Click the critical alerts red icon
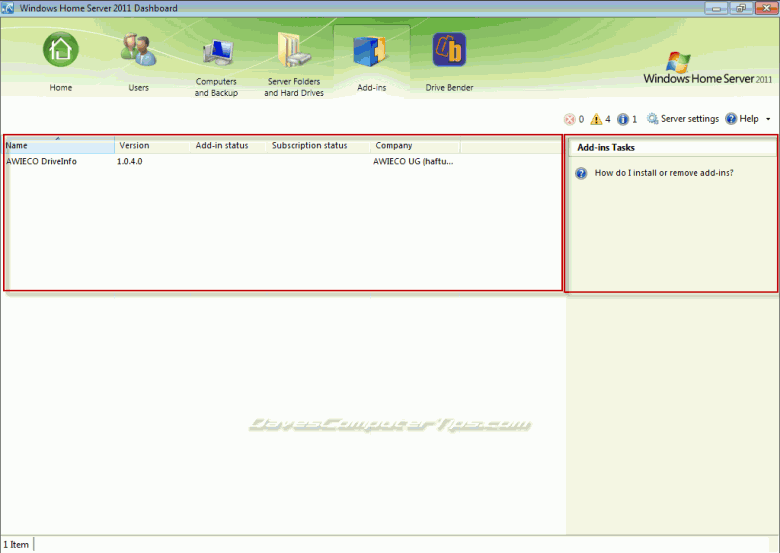 [x=569, y=119]
